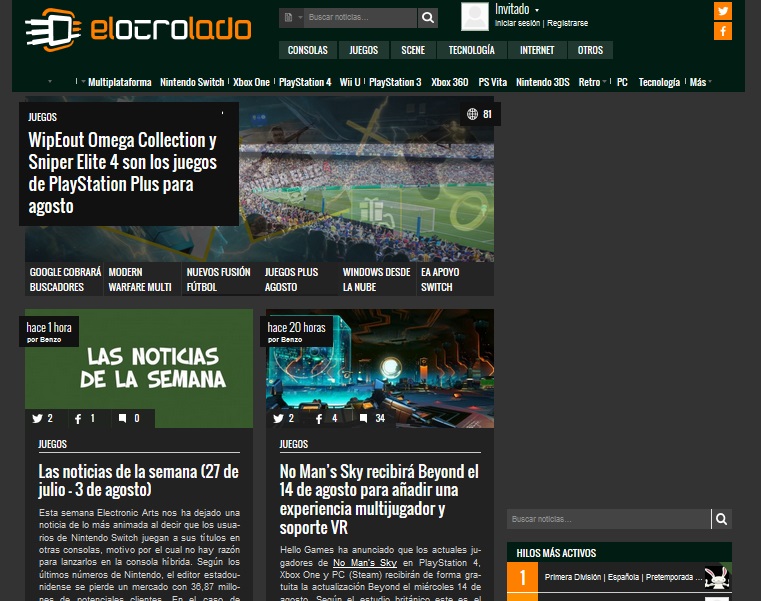Screen dimensions: 761x601
Task: Click JUEGOS category above No Man's Sky title
Action: [294, 444]
